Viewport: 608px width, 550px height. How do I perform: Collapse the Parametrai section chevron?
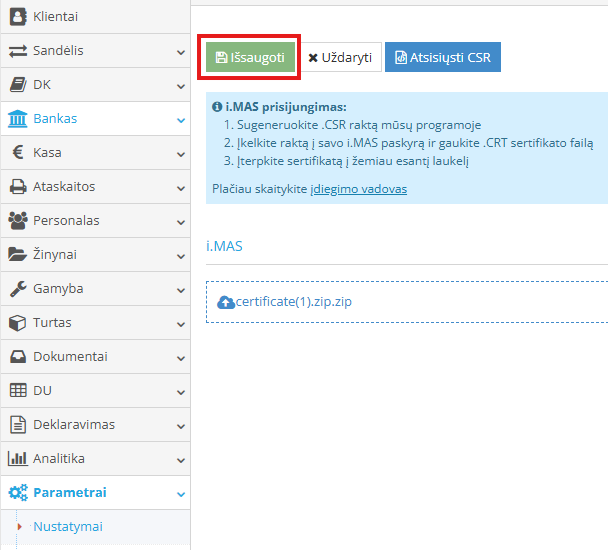[x=181, y=493]
